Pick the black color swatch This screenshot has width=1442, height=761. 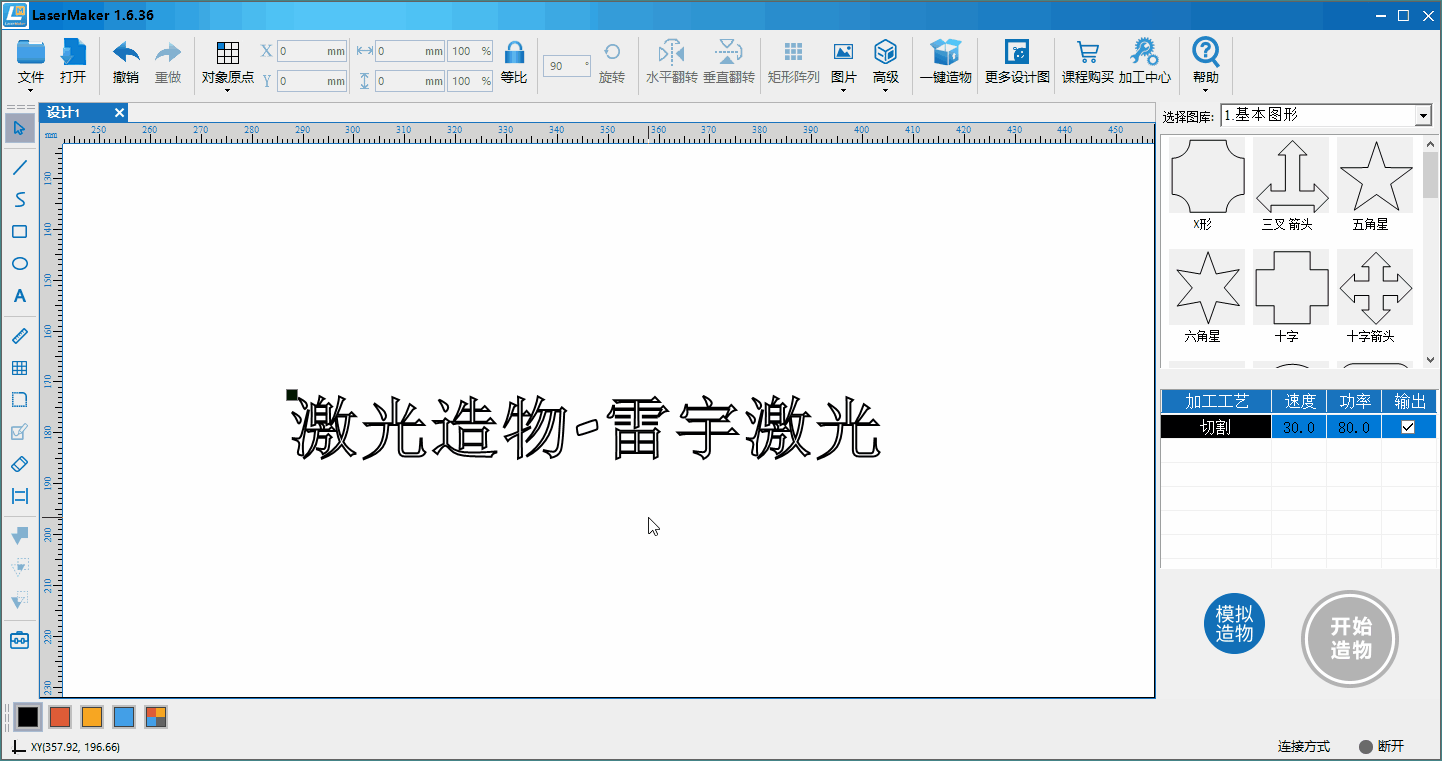pyautogui.click(x=28, y=717)
